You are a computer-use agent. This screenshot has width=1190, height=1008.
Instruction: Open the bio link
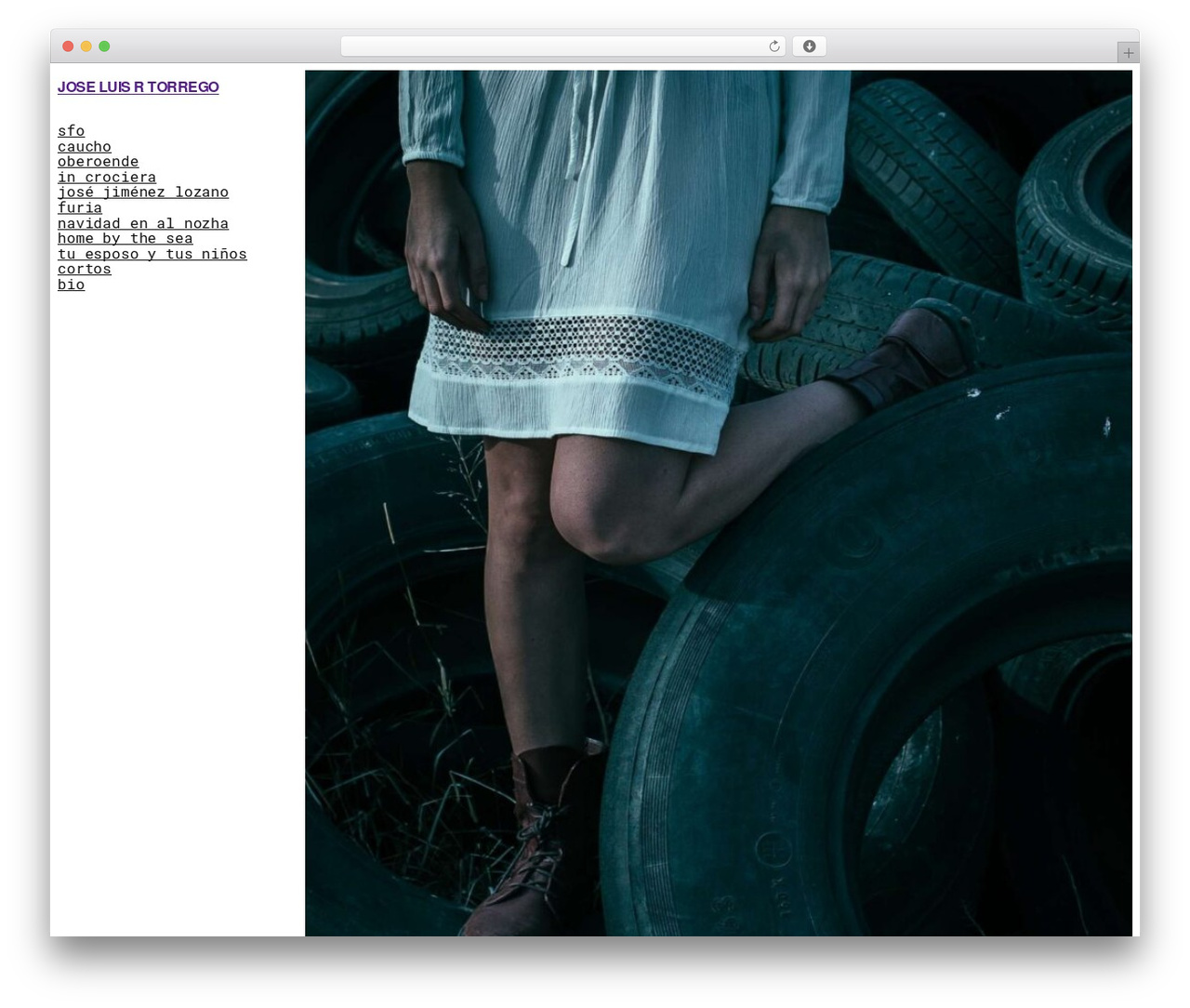(71, 285)
